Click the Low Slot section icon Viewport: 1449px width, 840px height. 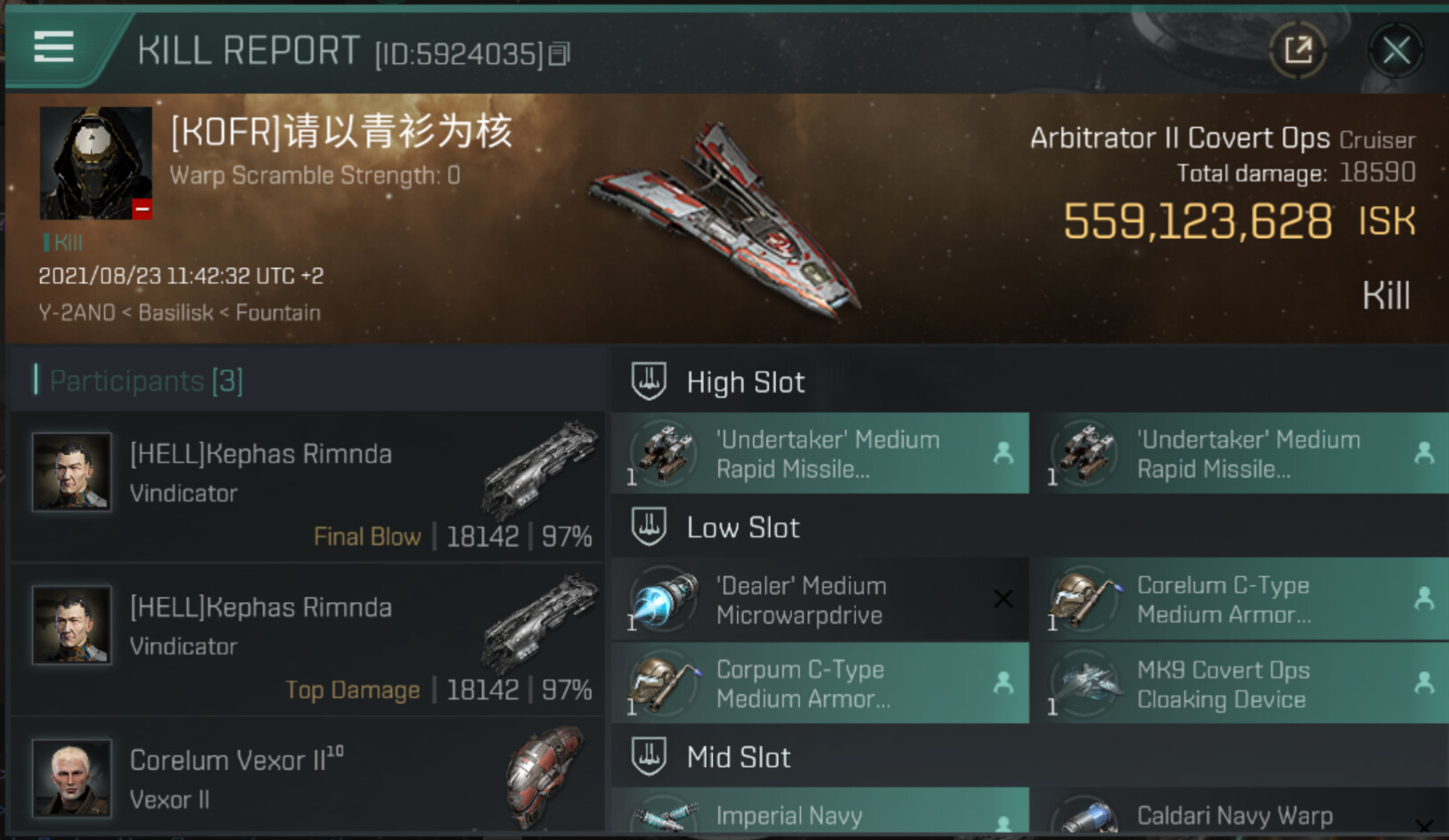pyautogui.click(x=649, y=526)
